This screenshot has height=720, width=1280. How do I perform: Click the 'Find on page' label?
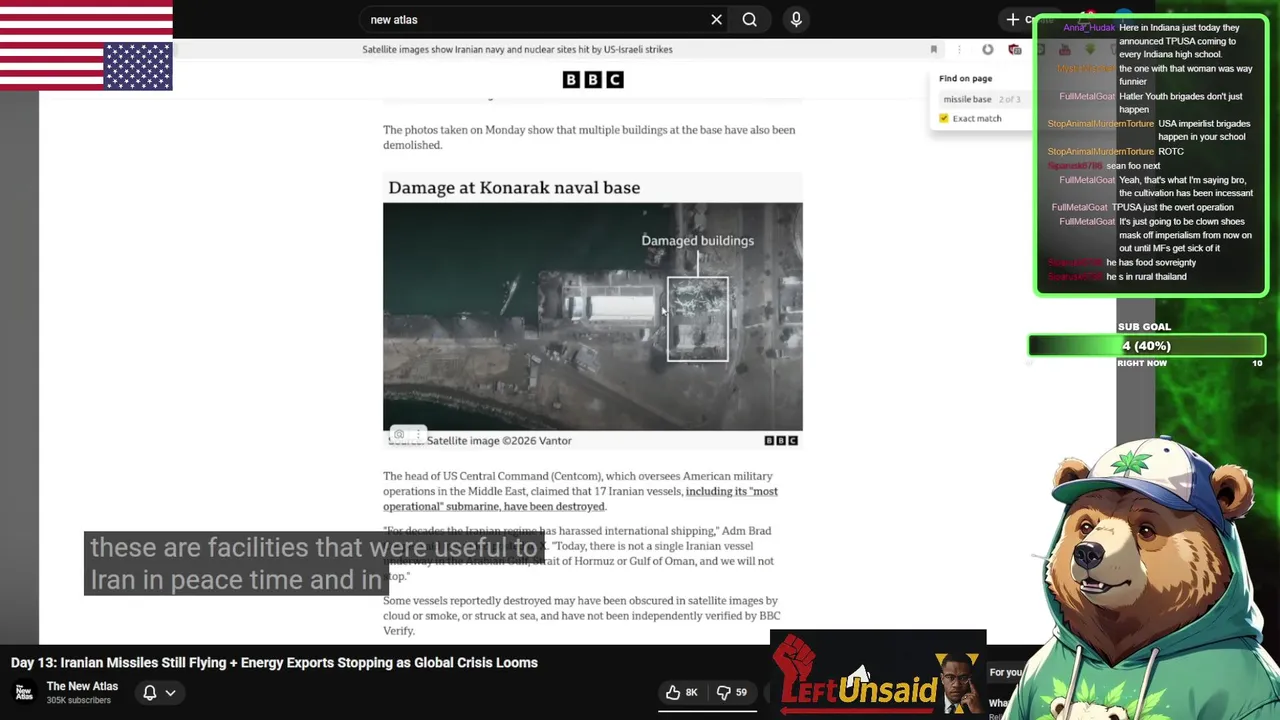tap(965, 78)
